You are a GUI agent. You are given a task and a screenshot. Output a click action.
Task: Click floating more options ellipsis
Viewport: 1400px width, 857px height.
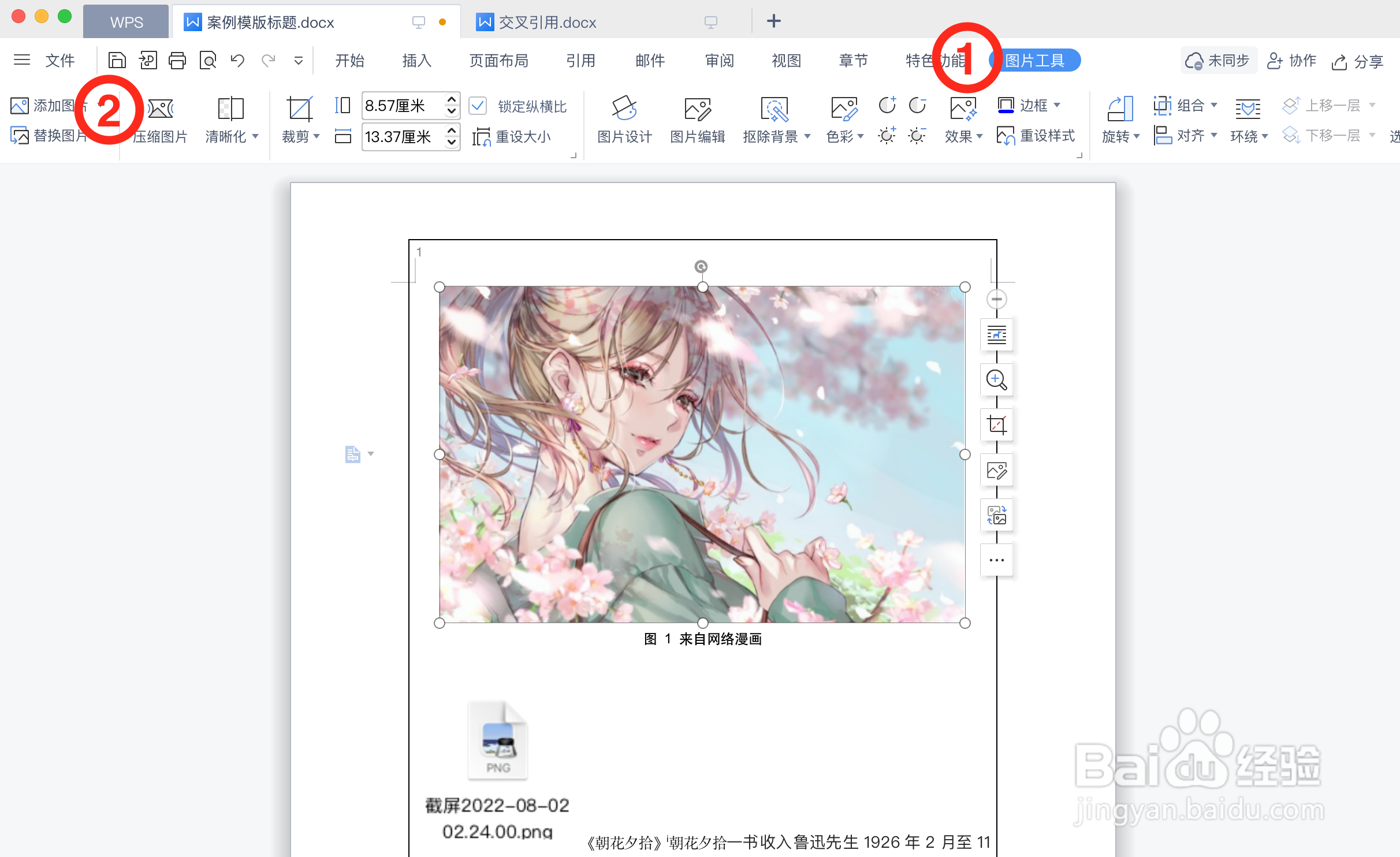coord(997,560)
